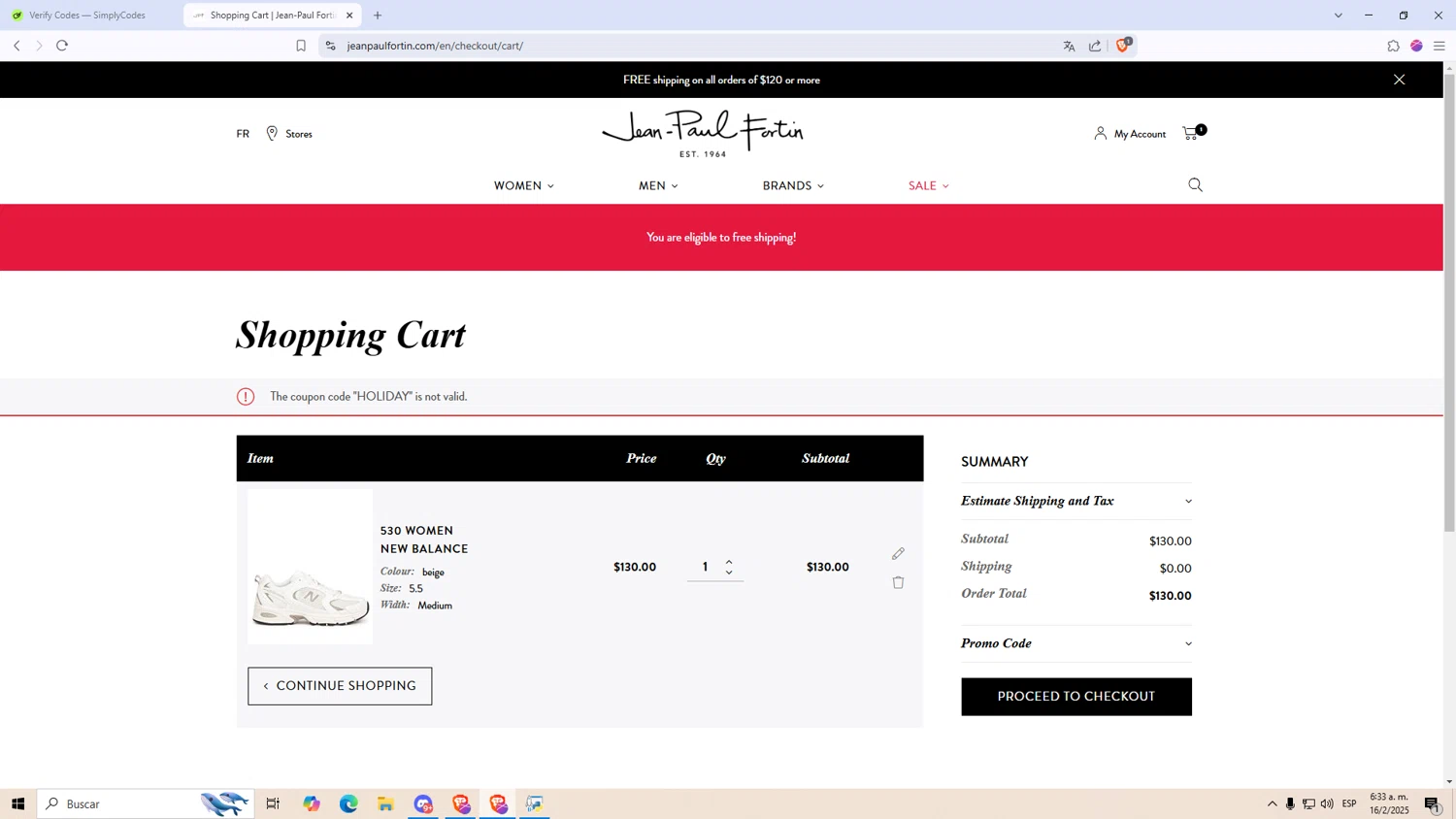Open File Explorer from taskbar

385,803
